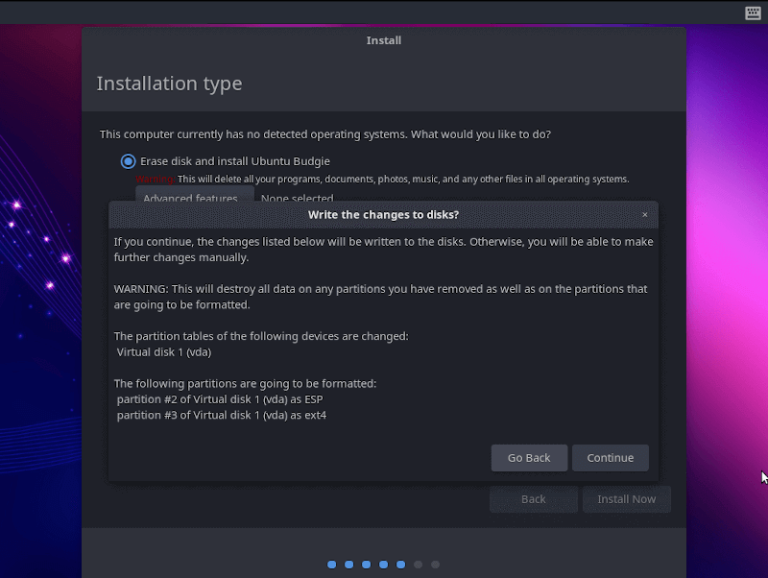The height and width of the screenshot is (578, 768).
Task: Click the fourth blue progress dot
Action: click(x=383, y=565)
